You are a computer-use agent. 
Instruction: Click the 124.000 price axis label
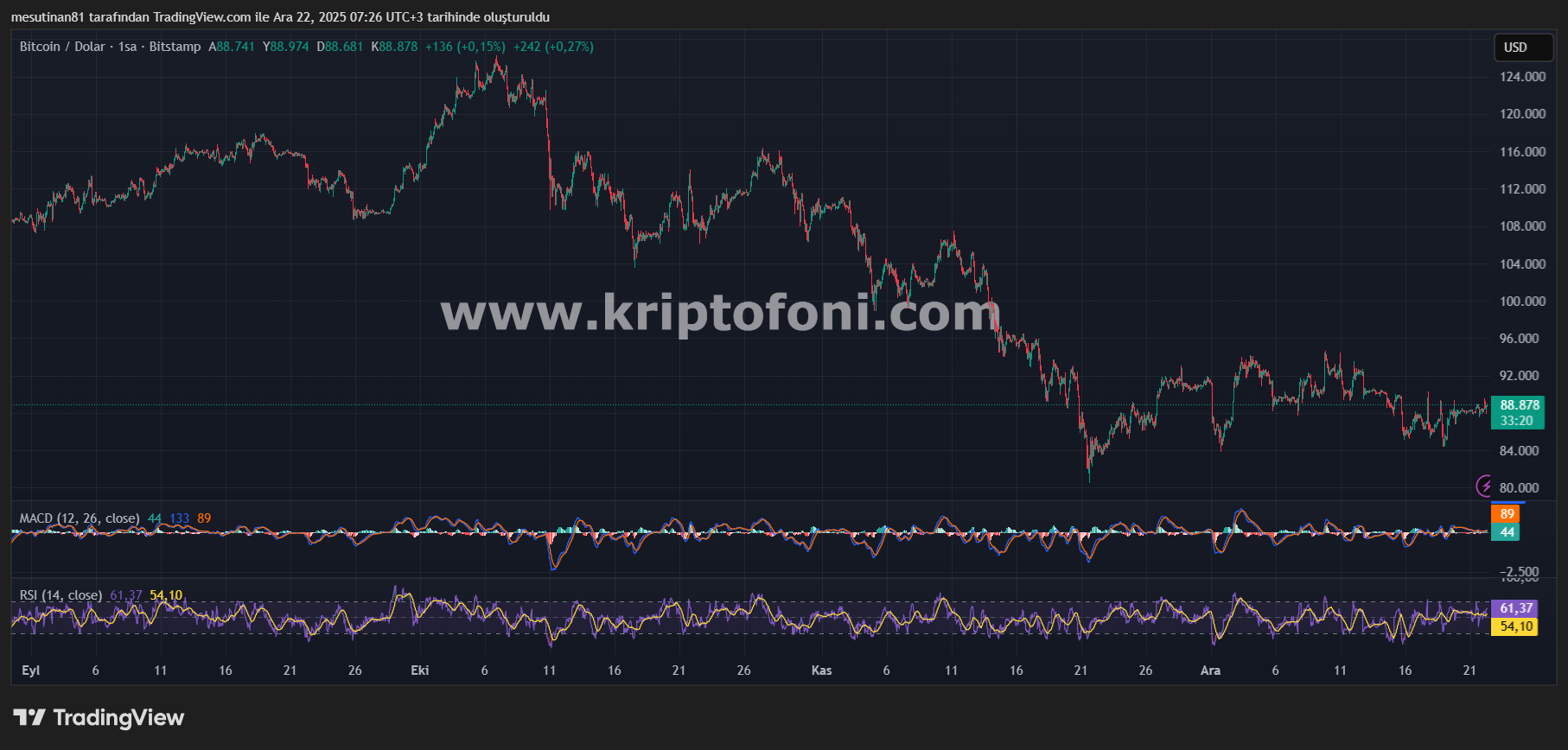(x=1522, y=76)
